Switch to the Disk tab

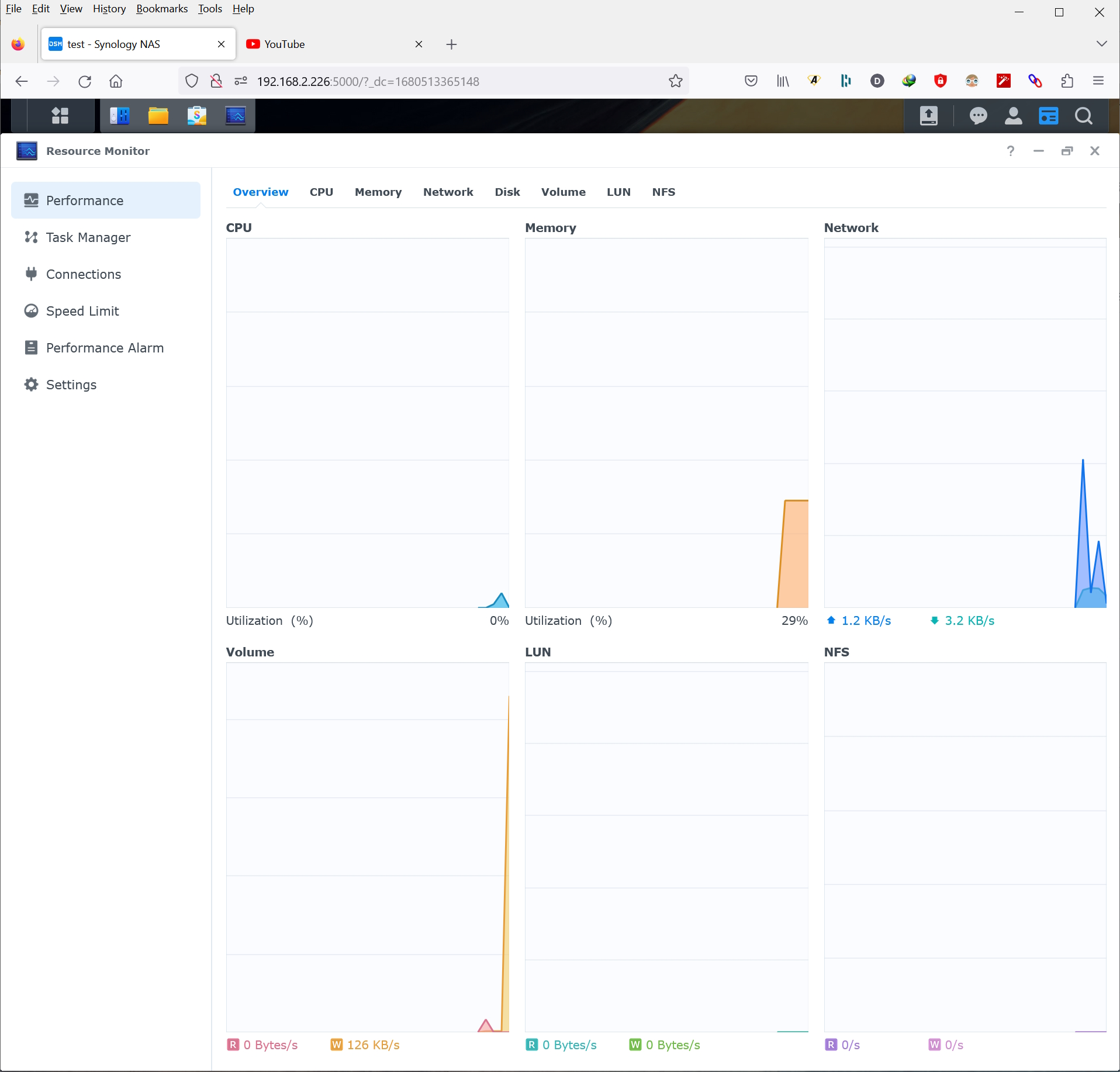pos(507,192)
